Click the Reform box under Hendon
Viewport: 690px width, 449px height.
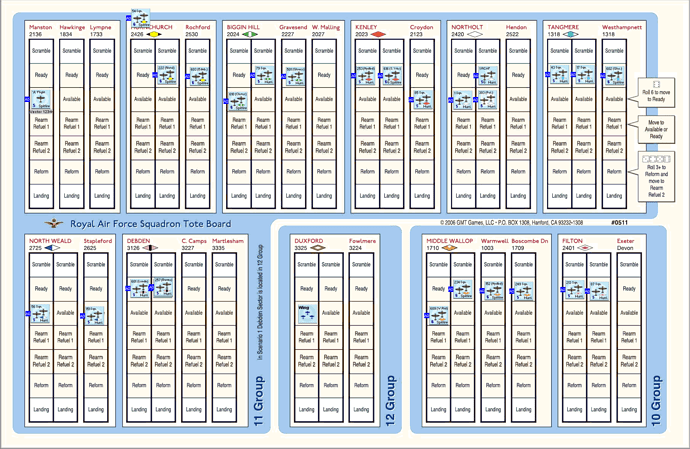(518, 172)
